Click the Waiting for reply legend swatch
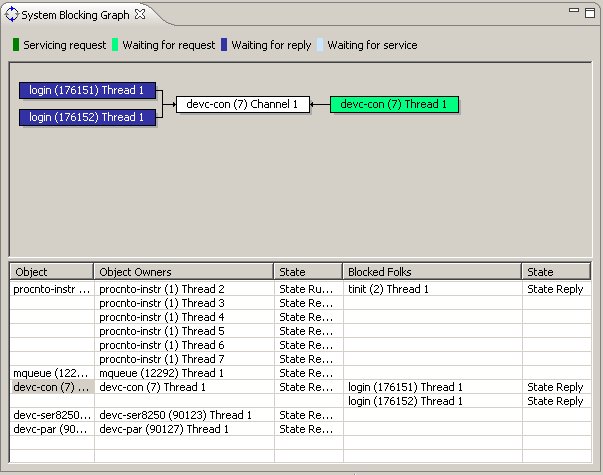Screen dimensions: 603x475 tap(224, 45)
